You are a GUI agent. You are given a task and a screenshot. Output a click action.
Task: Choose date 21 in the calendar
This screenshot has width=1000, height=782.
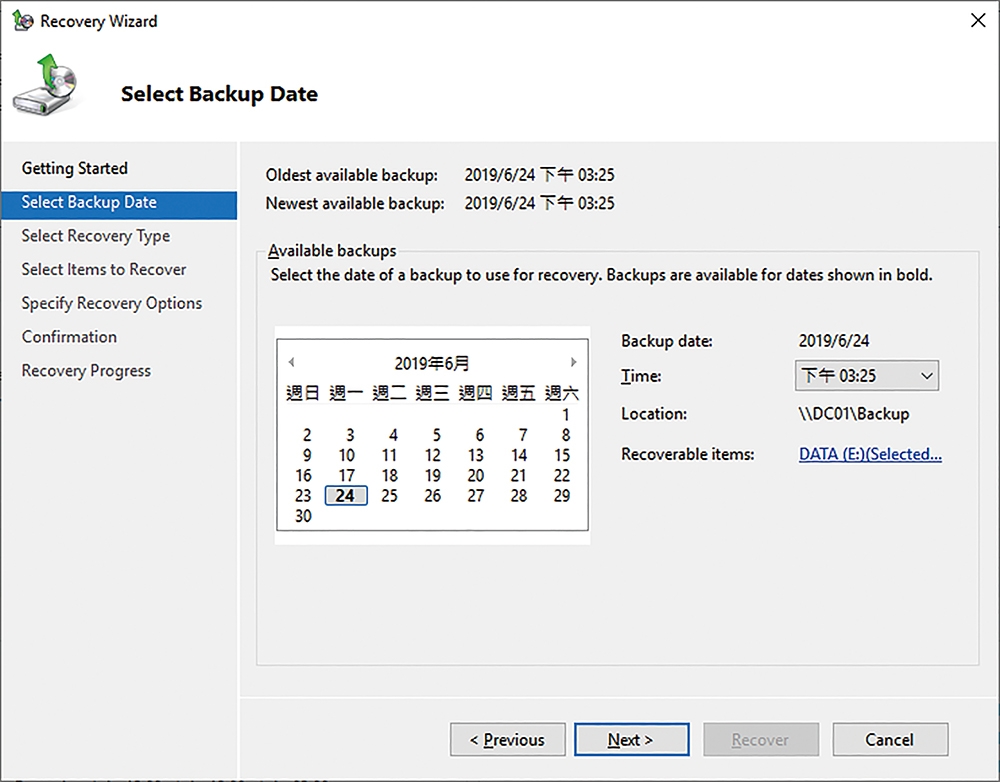tap(519, 476)
